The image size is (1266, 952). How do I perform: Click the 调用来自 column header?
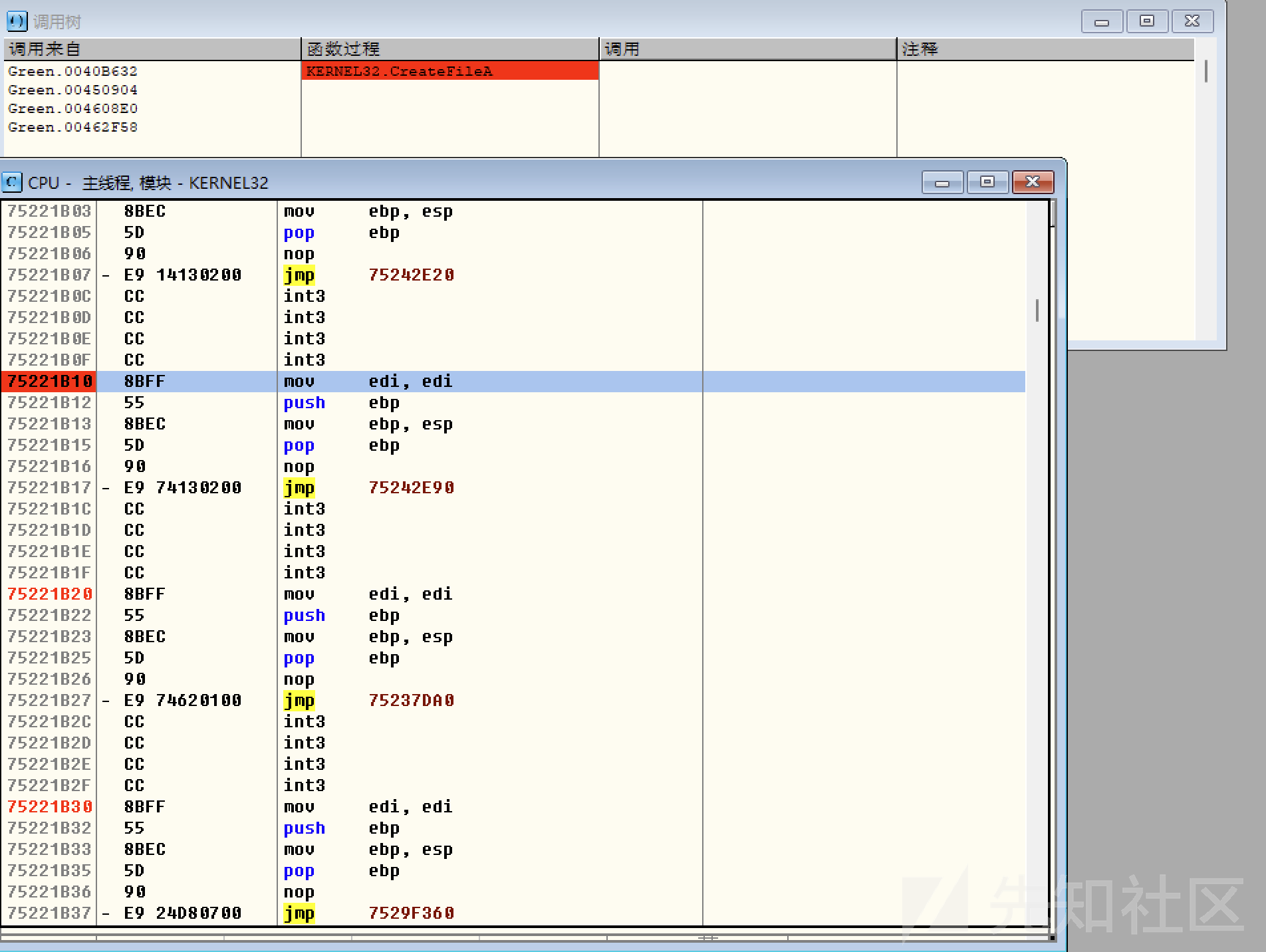click(152, 49)
